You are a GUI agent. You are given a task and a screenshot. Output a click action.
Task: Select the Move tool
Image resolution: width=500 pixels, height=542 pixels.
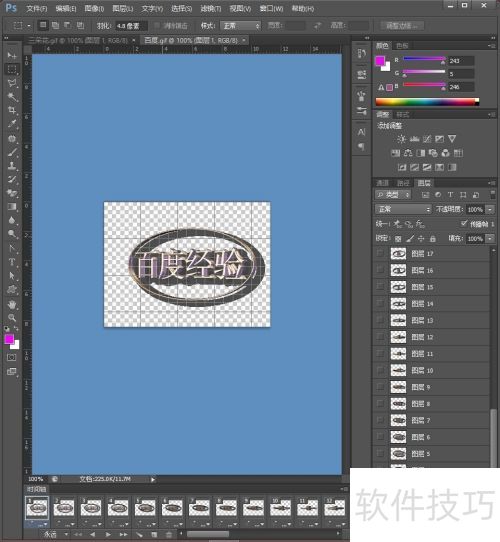[12, 56]
